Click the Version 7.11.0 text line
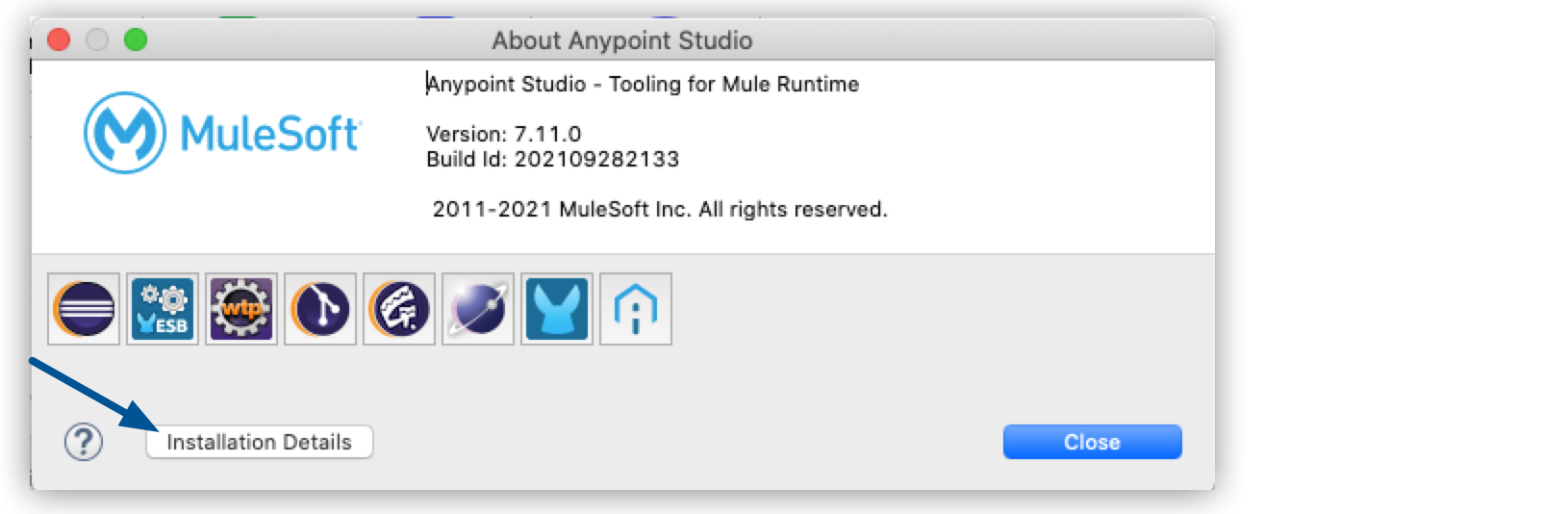 point(503,134)
